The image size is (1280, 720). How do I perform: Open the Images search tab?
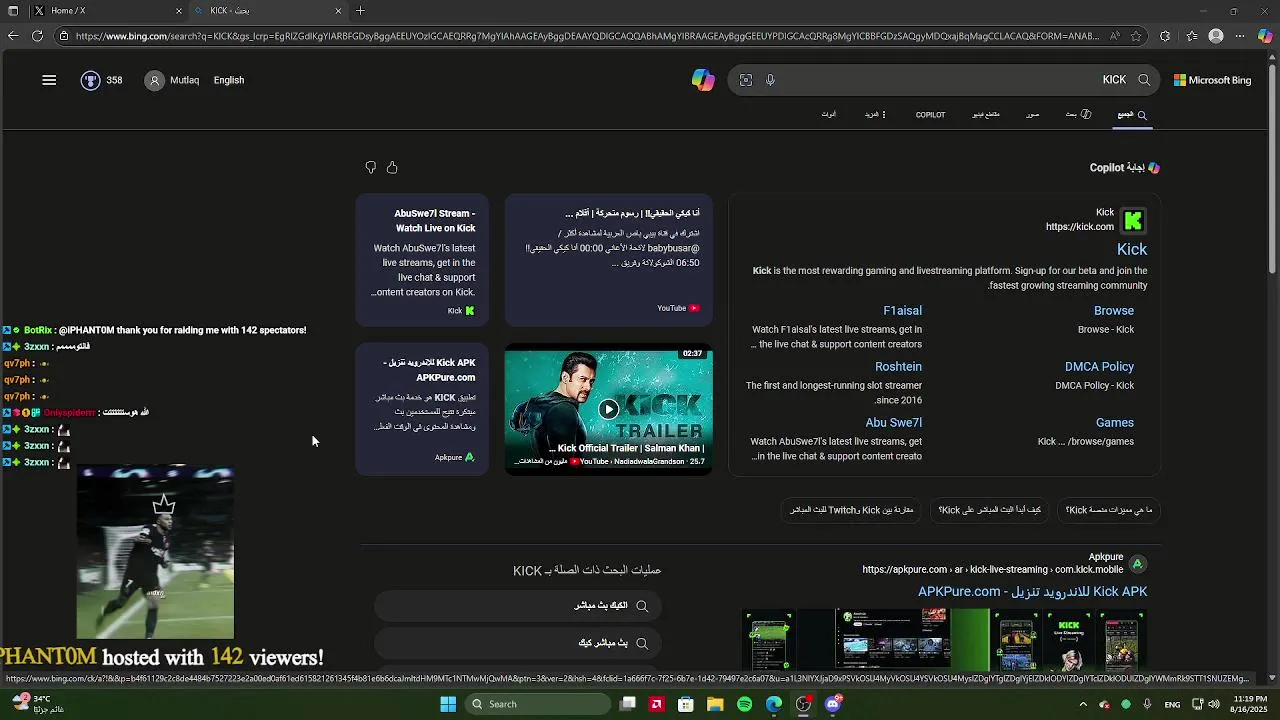point(1033,115)
